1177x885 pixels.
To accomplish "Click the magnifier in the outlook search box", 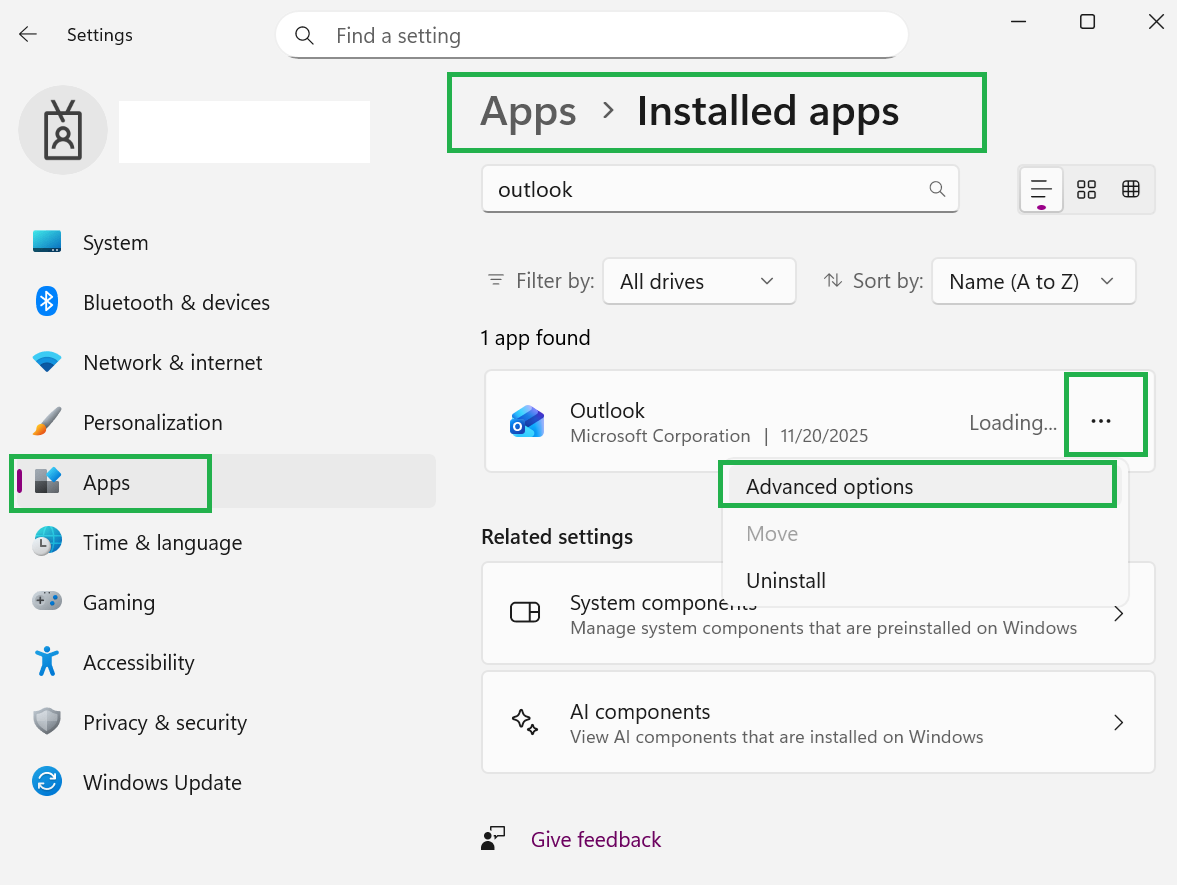I will [937, 189].
